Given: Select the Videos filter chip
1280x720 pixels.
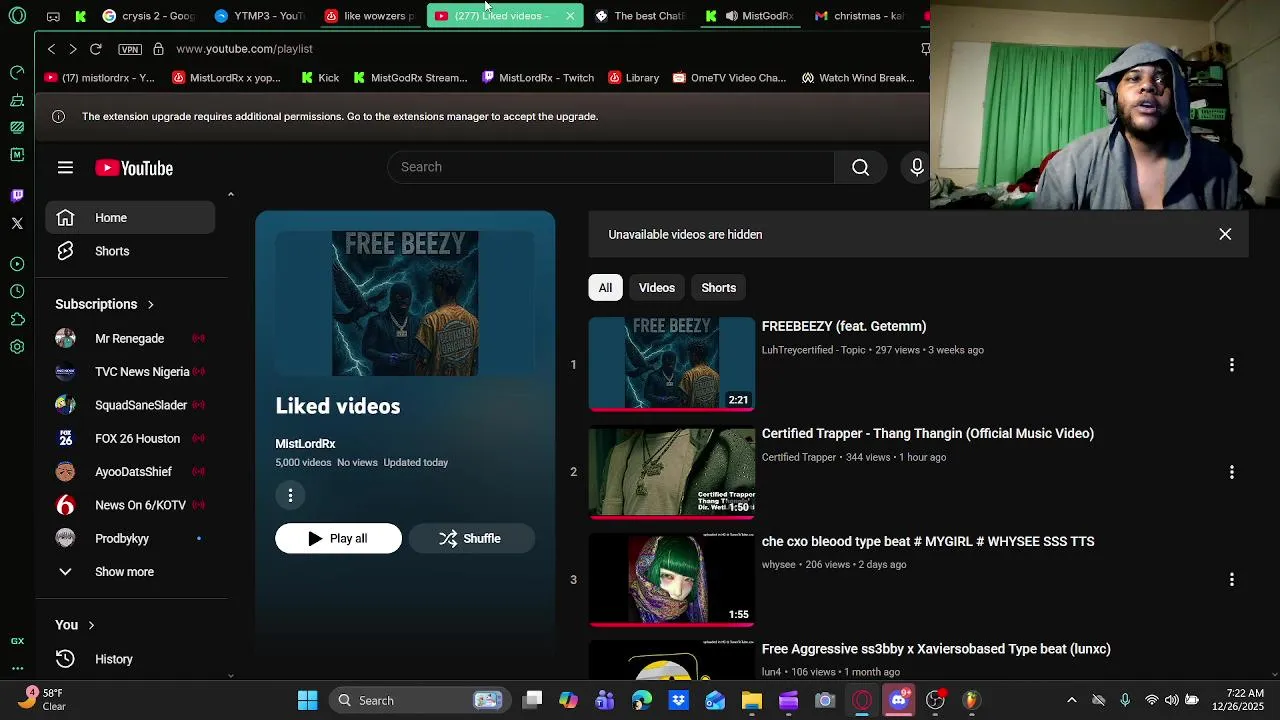Looking at the screenshot, I should 657,288.
